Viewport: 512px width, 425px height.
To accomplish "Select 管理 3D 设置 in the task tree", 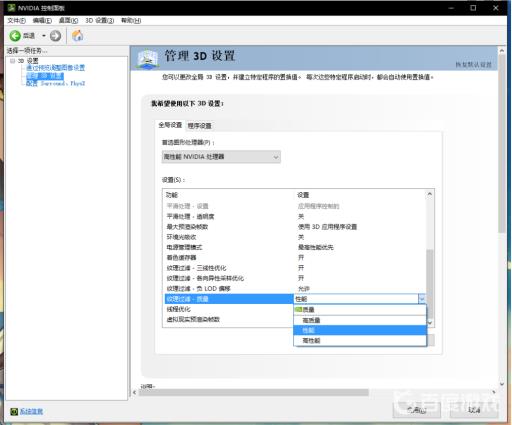I will pyautogui.click(x=45, y=76).
